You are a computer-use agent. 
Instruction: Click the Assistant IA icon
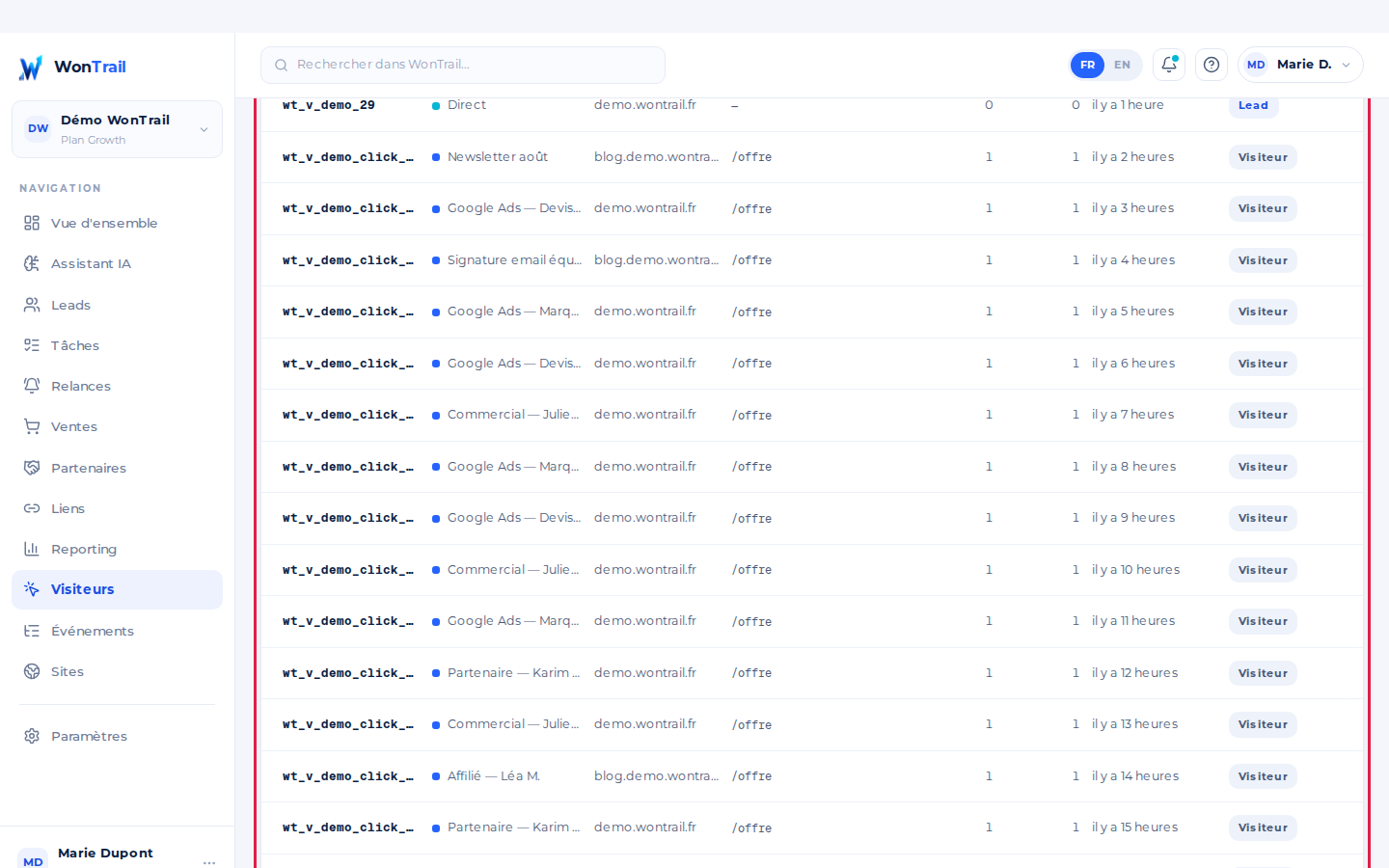coord(32,263)
